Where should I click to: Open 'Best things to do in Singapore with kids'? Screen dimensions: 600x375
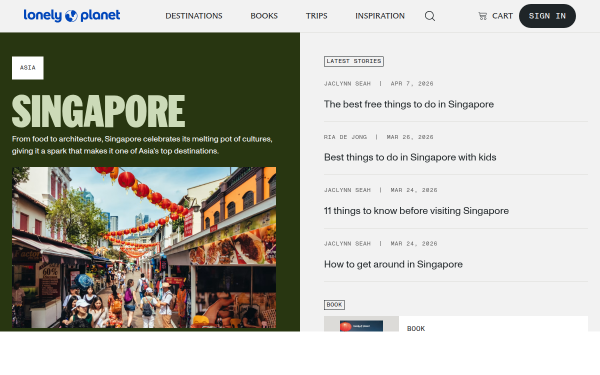click(410, 157)
